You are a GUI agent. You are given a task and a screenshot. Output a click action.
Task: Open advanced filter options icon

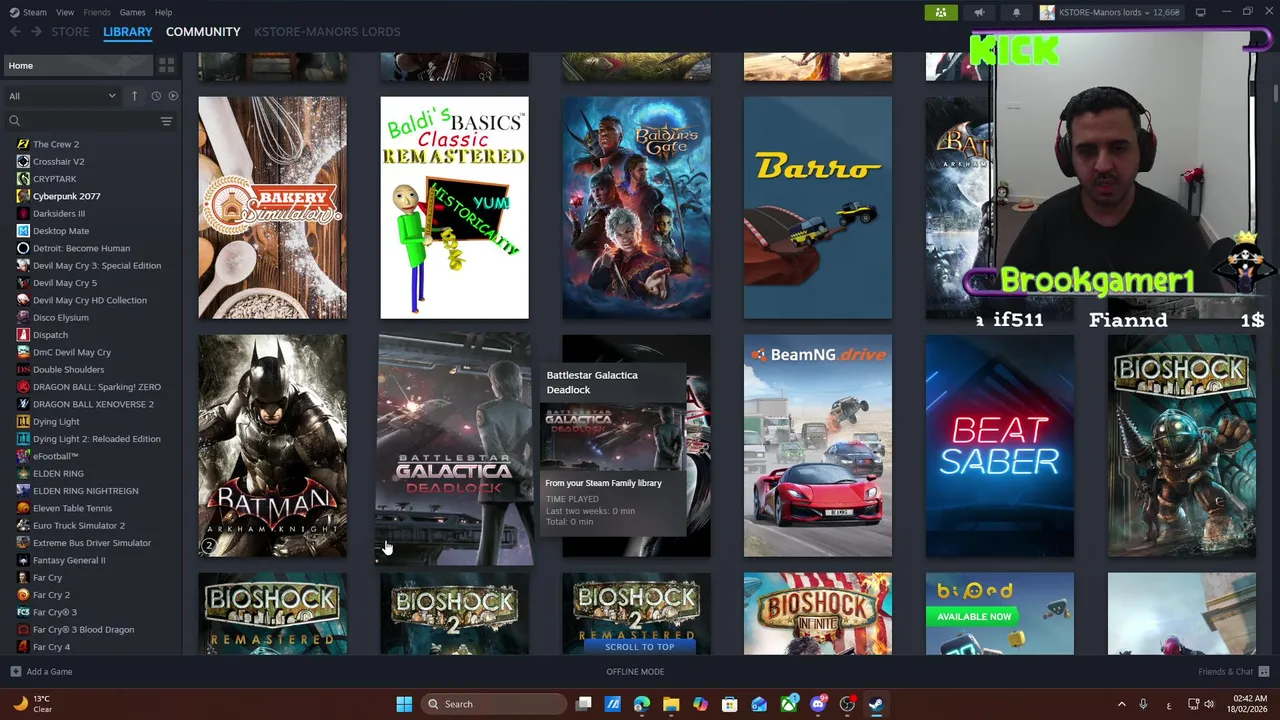166,121
